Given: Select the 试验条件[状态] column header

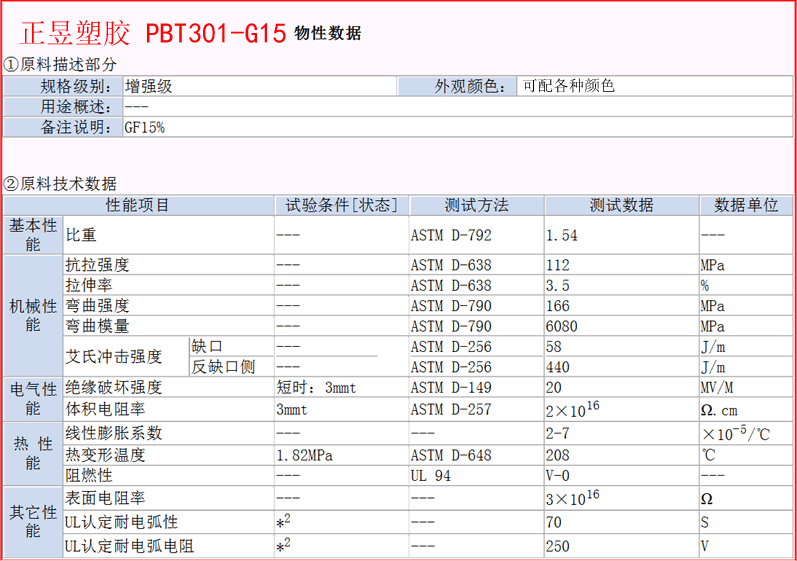Looking at the screenshot, I should [341, 205].
